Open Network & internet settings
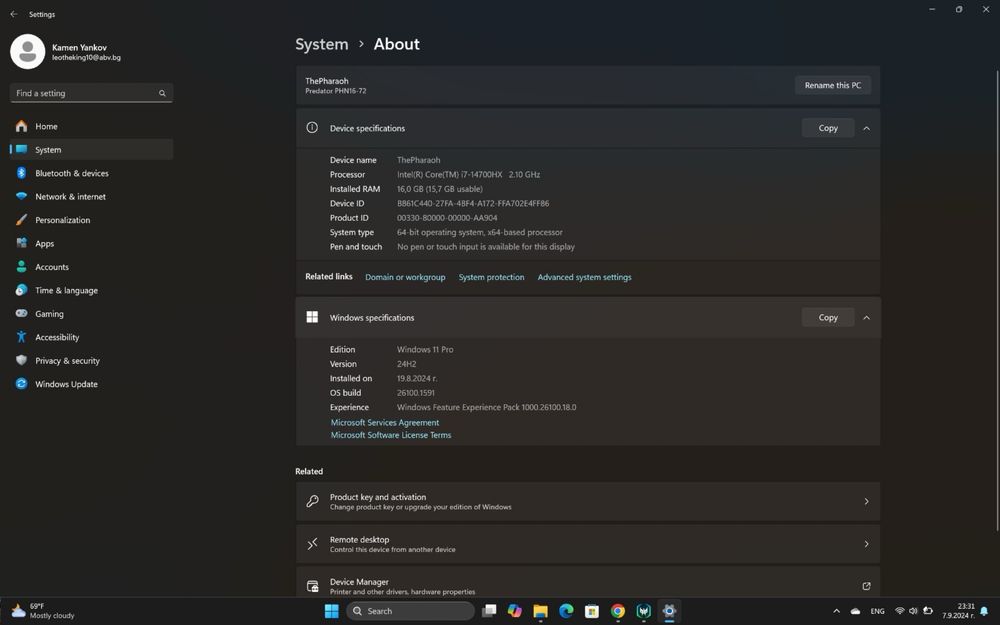Image resolution: width=1000 pixels, height=625 pixels. pos(91,196)
